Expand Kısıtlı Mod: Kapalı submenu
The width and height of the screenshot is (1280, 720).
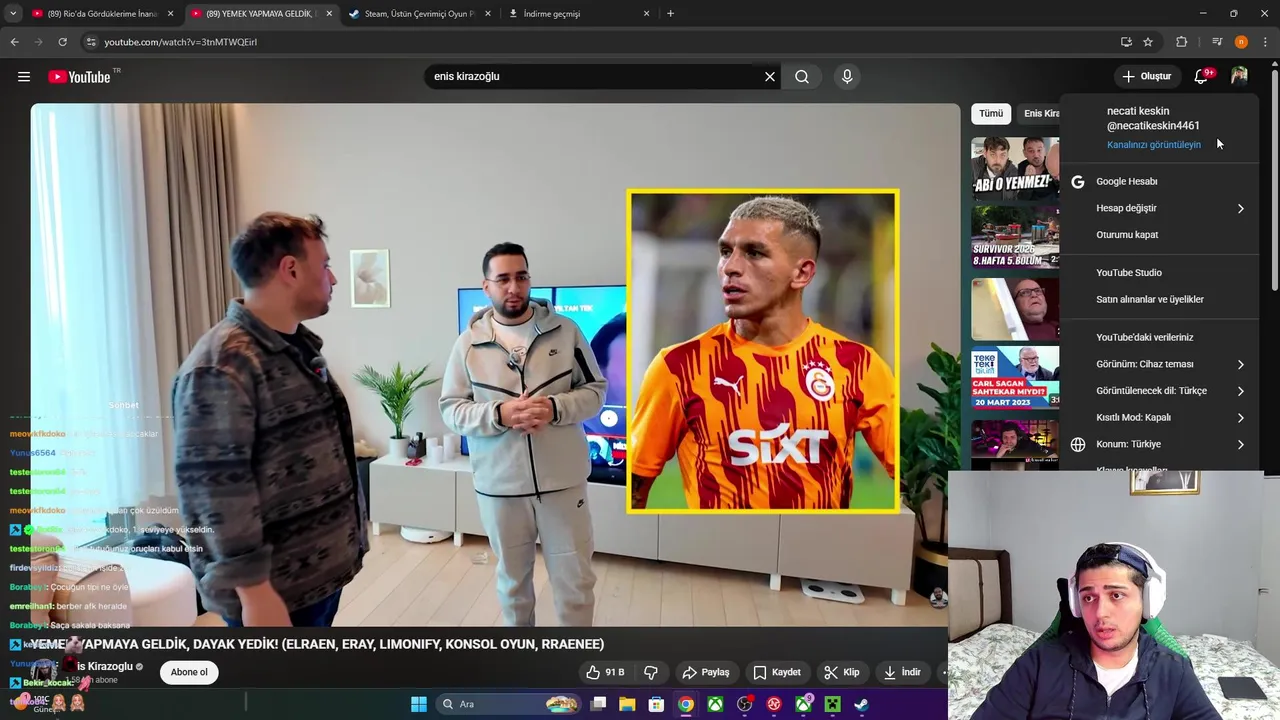pyautogui.click(x=1160, y=417)
